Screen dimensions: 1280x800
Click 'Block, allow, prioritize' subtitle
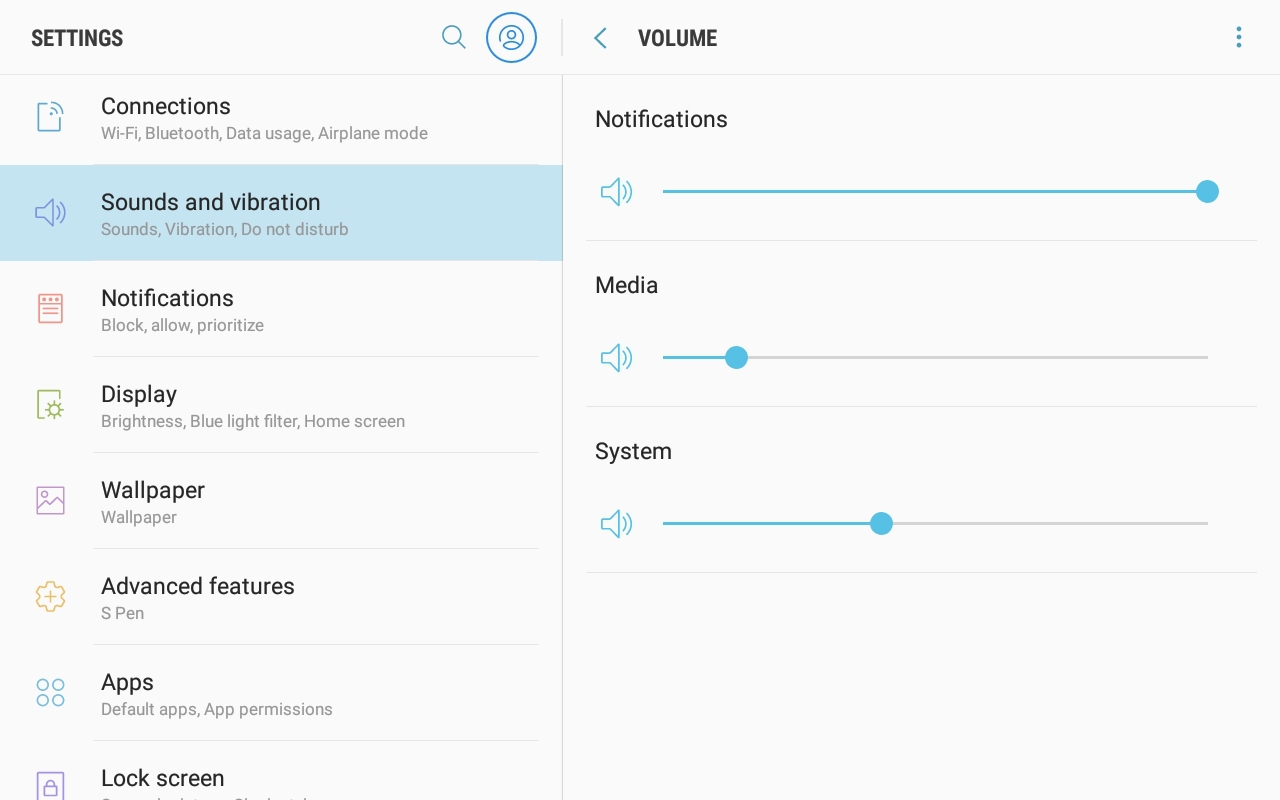(182, 325)
